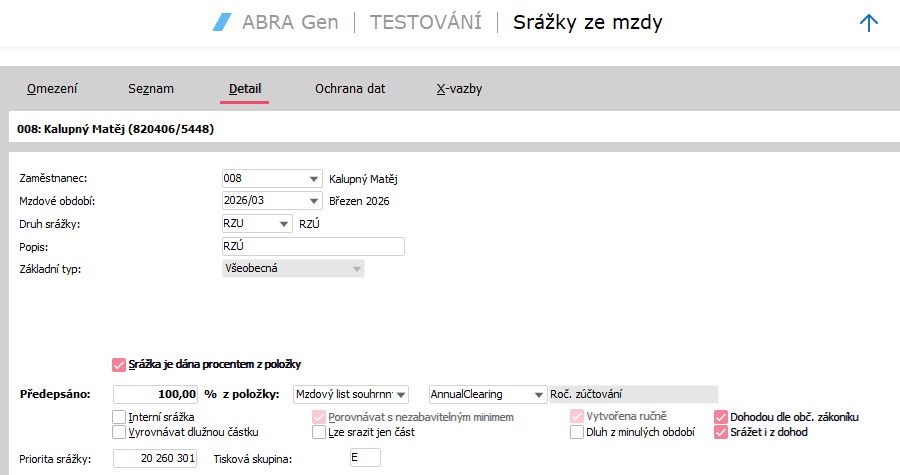Tick Dluh z minulých období checkbox
The width and height of the screenshot is (900, 475).
pos(577,432)
